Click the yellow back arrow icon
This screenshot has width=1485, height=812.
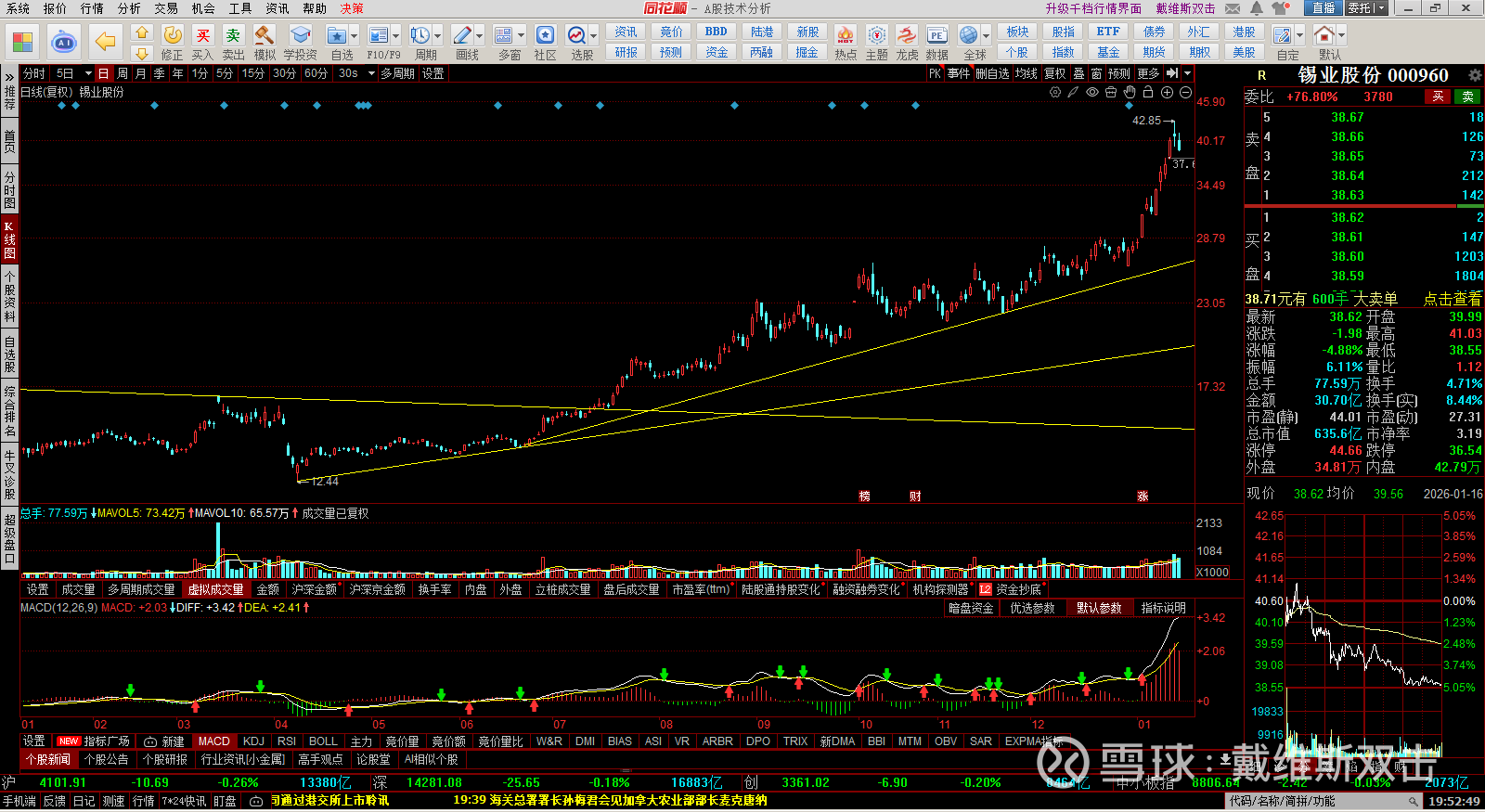(106, 42)
